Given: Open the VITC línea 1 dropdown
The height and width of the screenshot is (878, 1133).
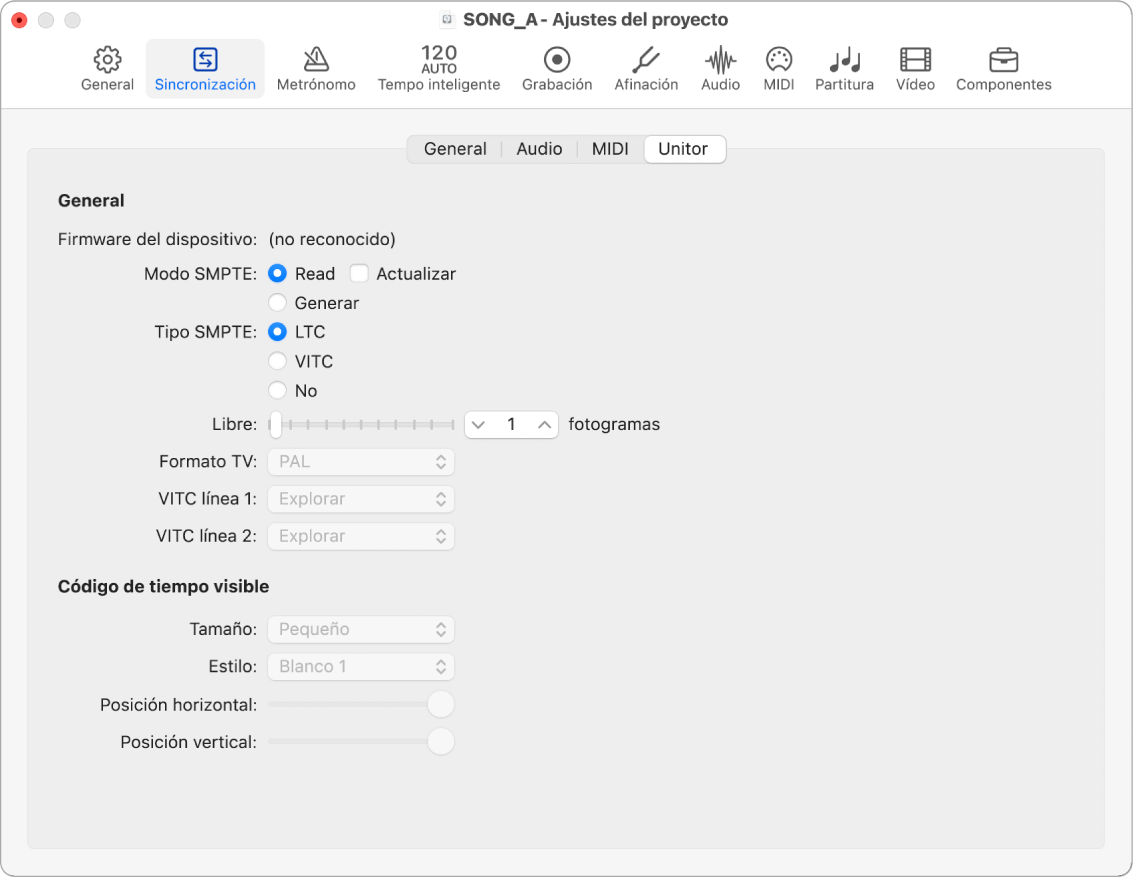Looking at the screenshot, I should coord(361,499).
